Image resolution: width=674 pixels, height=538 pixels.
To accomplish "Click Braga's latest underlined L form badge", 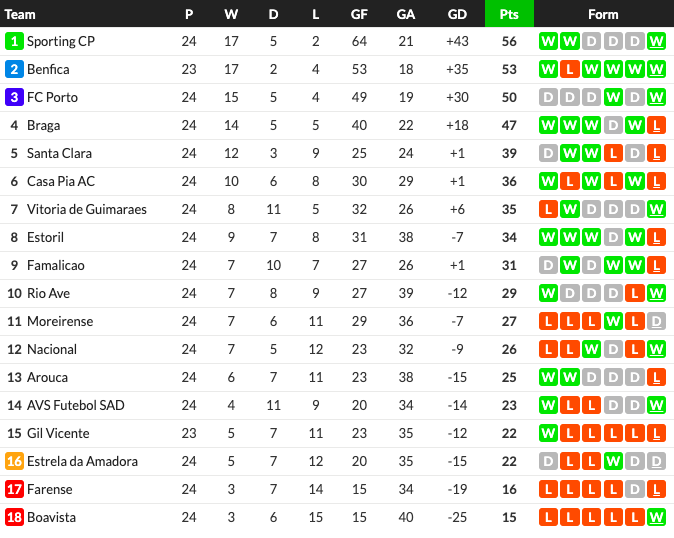I will tap(656, 125).
